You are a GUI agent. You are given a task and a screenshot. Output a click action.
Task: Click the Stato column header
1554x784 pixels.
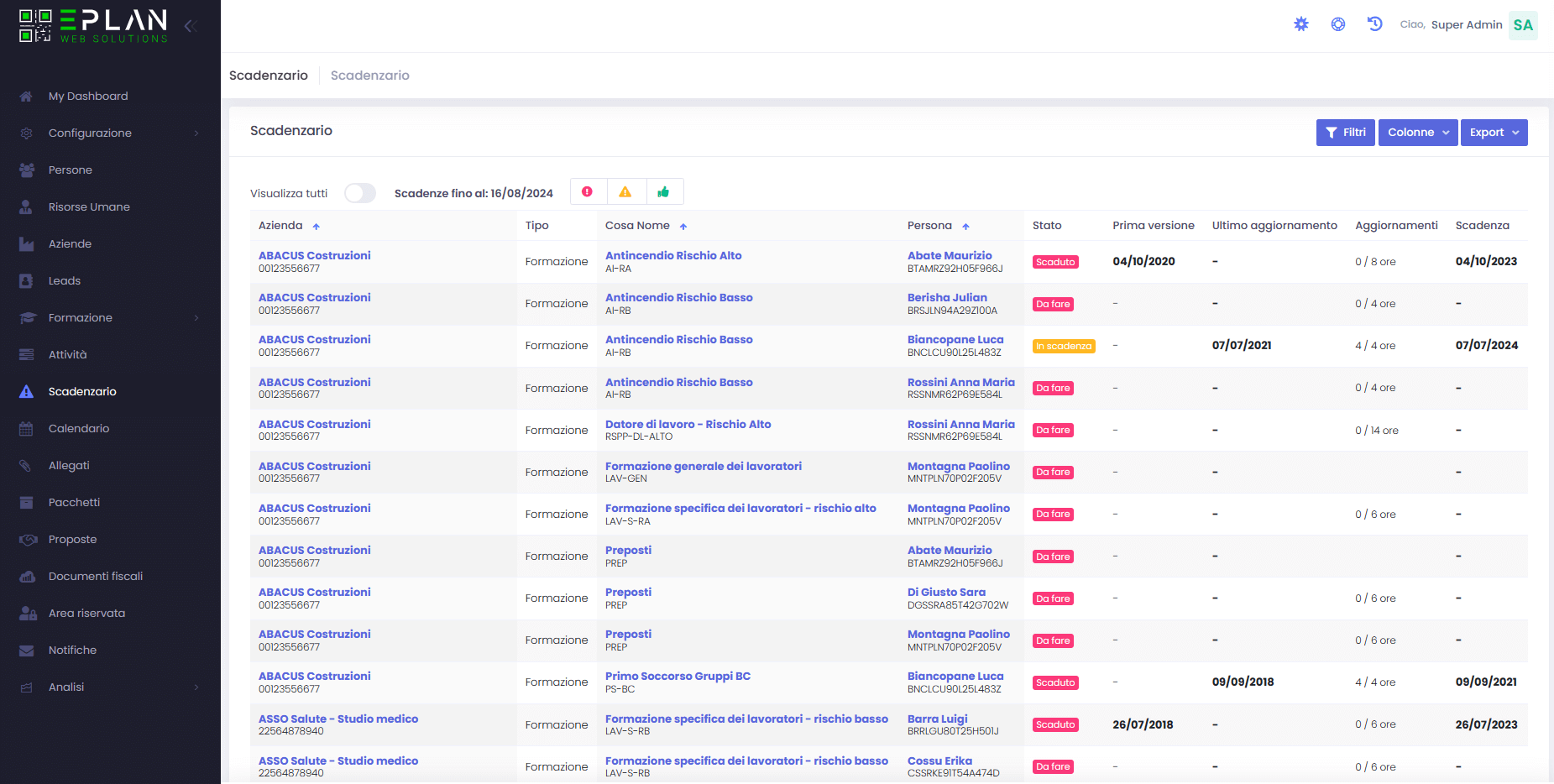click(1047, 226)
